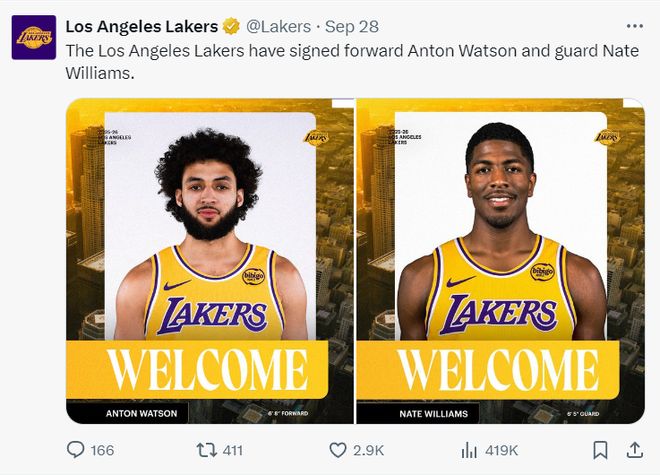
Task: Click the 411 reposts count
Action: tap(231, 451)
